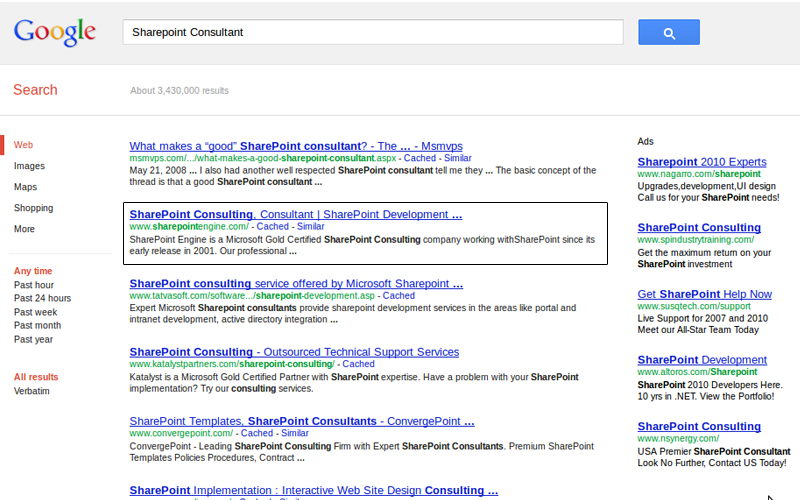
Task: Open Similar link for convergepoint.com result
Action: click(x=295, y=433)
